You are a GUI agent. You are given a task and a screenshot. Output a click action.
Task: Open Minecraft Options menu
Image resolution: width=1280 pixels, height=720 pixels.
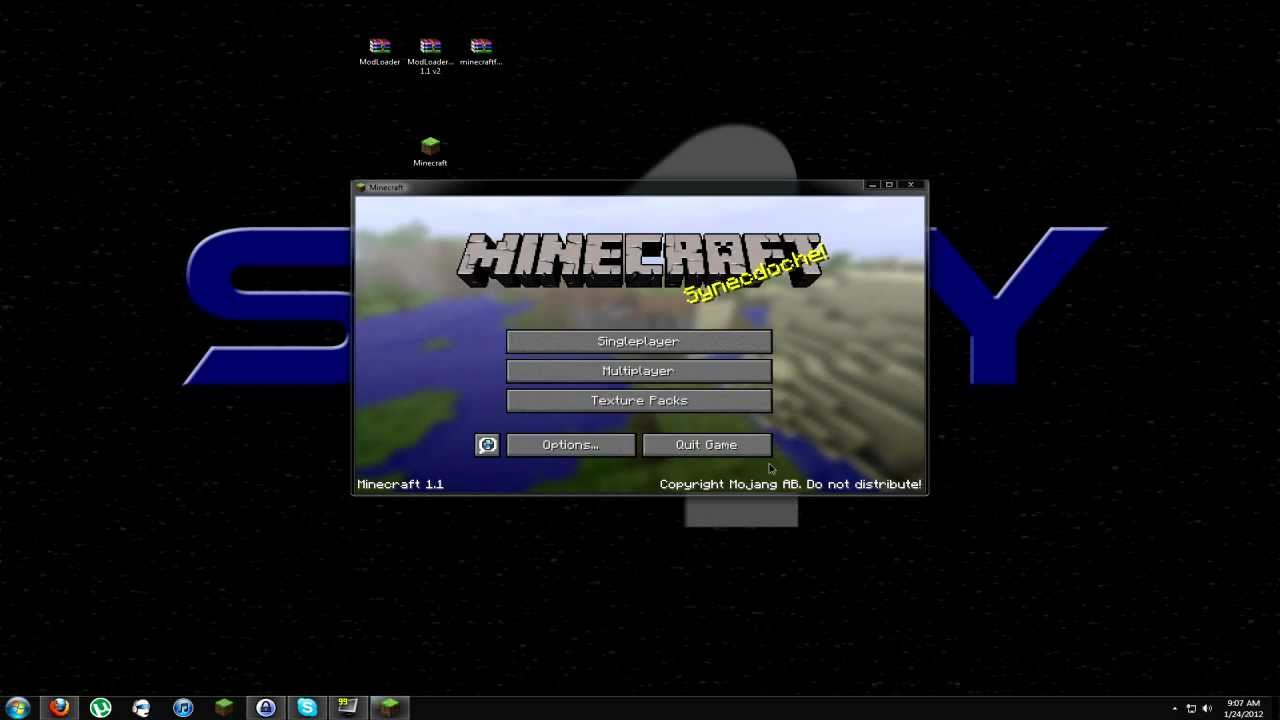[x=570, y=445]
